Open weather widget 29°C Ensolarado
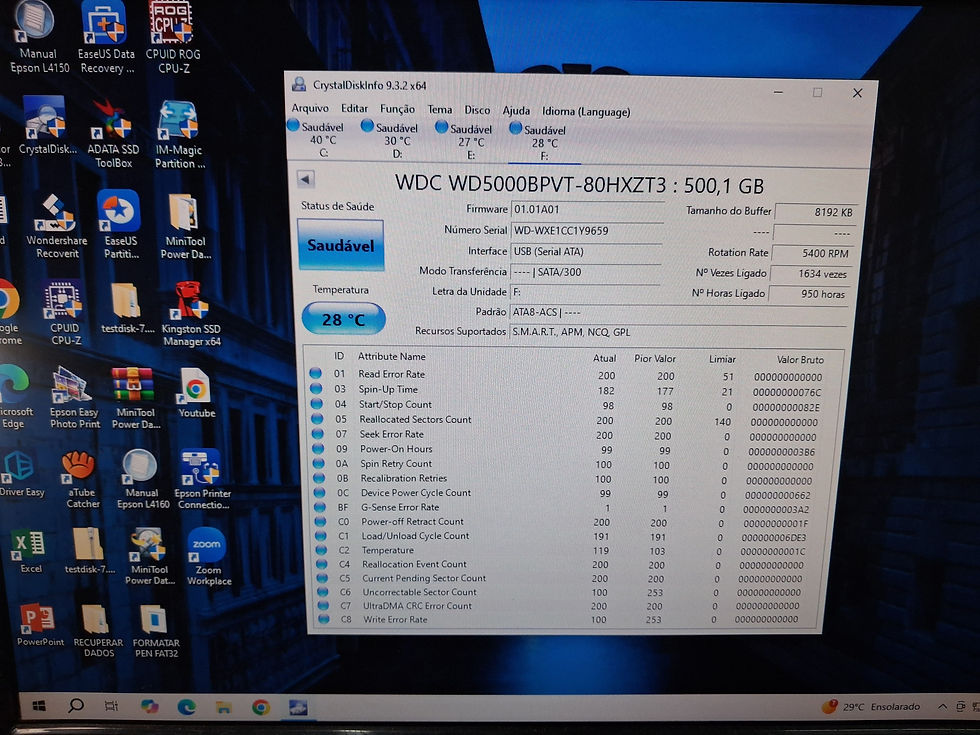The height and width of the screenshot is (735, 980). (872, 706)
